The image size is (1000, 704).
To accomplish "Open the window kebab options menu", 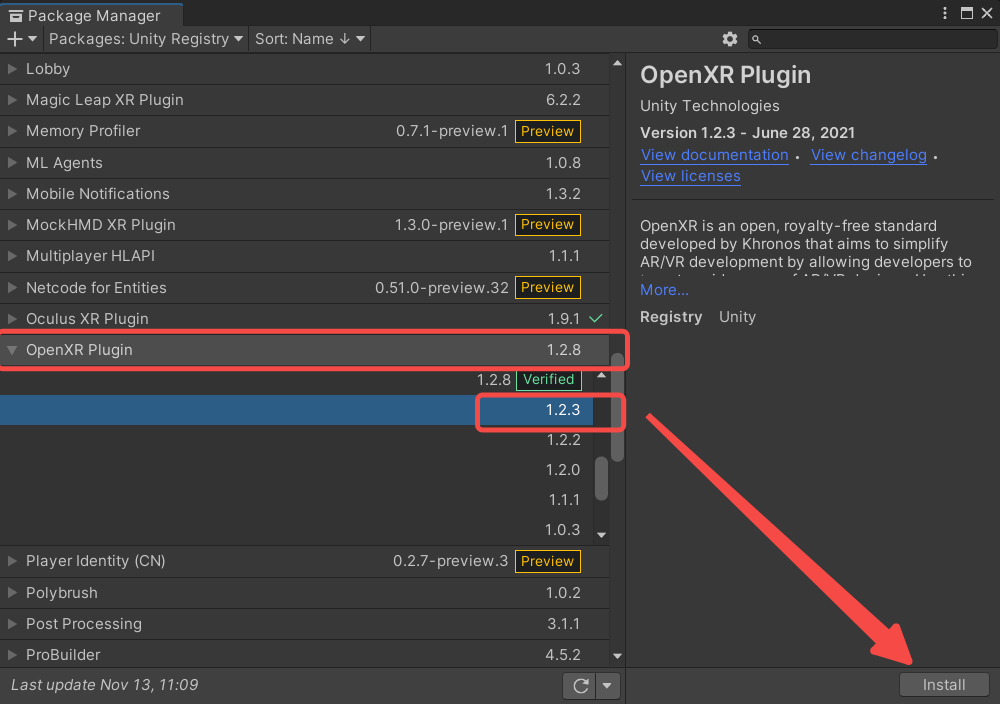I will (945, 13).
